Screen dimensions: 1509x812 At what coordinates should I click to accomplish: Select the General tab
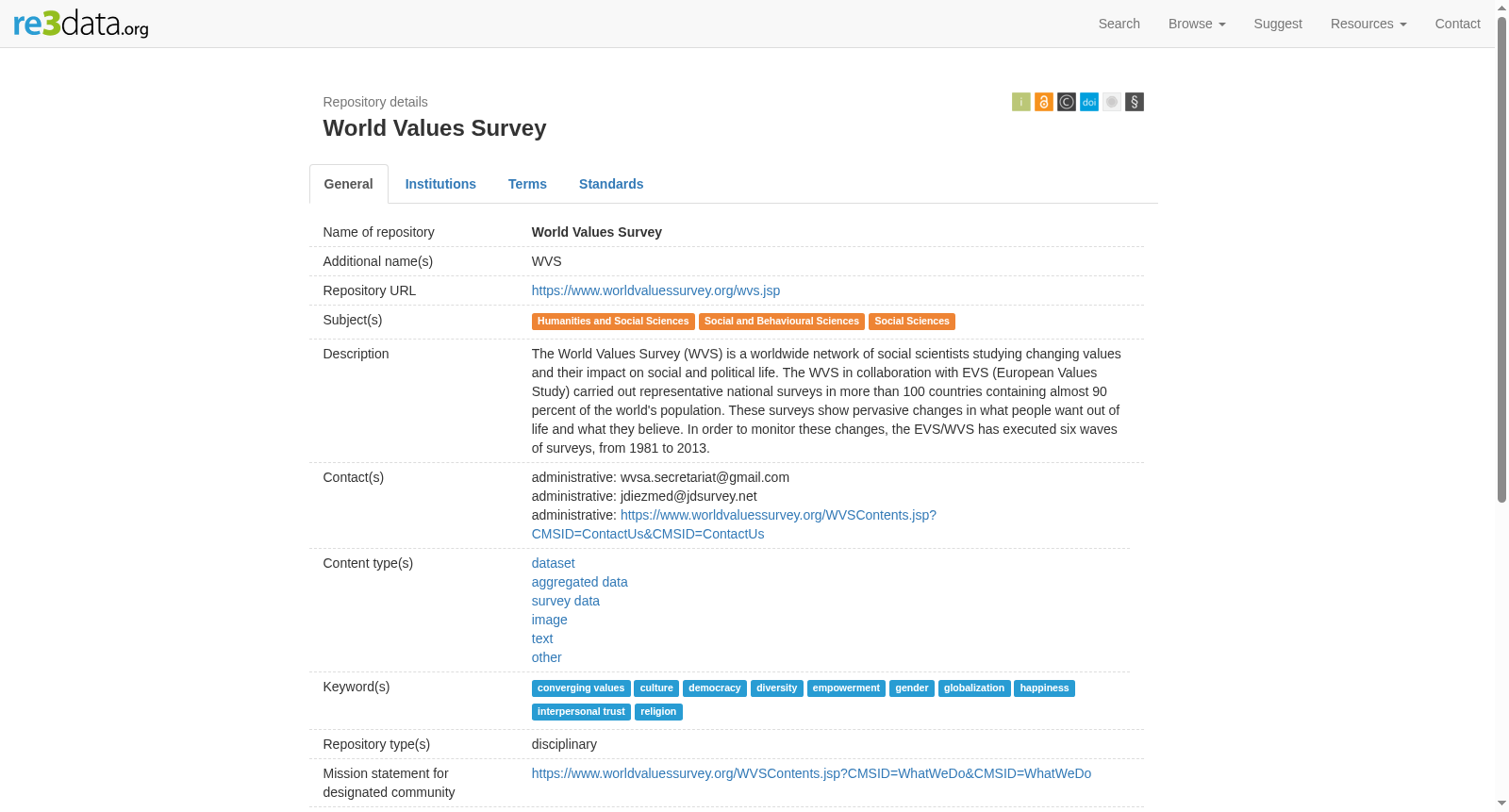(349, 184)
